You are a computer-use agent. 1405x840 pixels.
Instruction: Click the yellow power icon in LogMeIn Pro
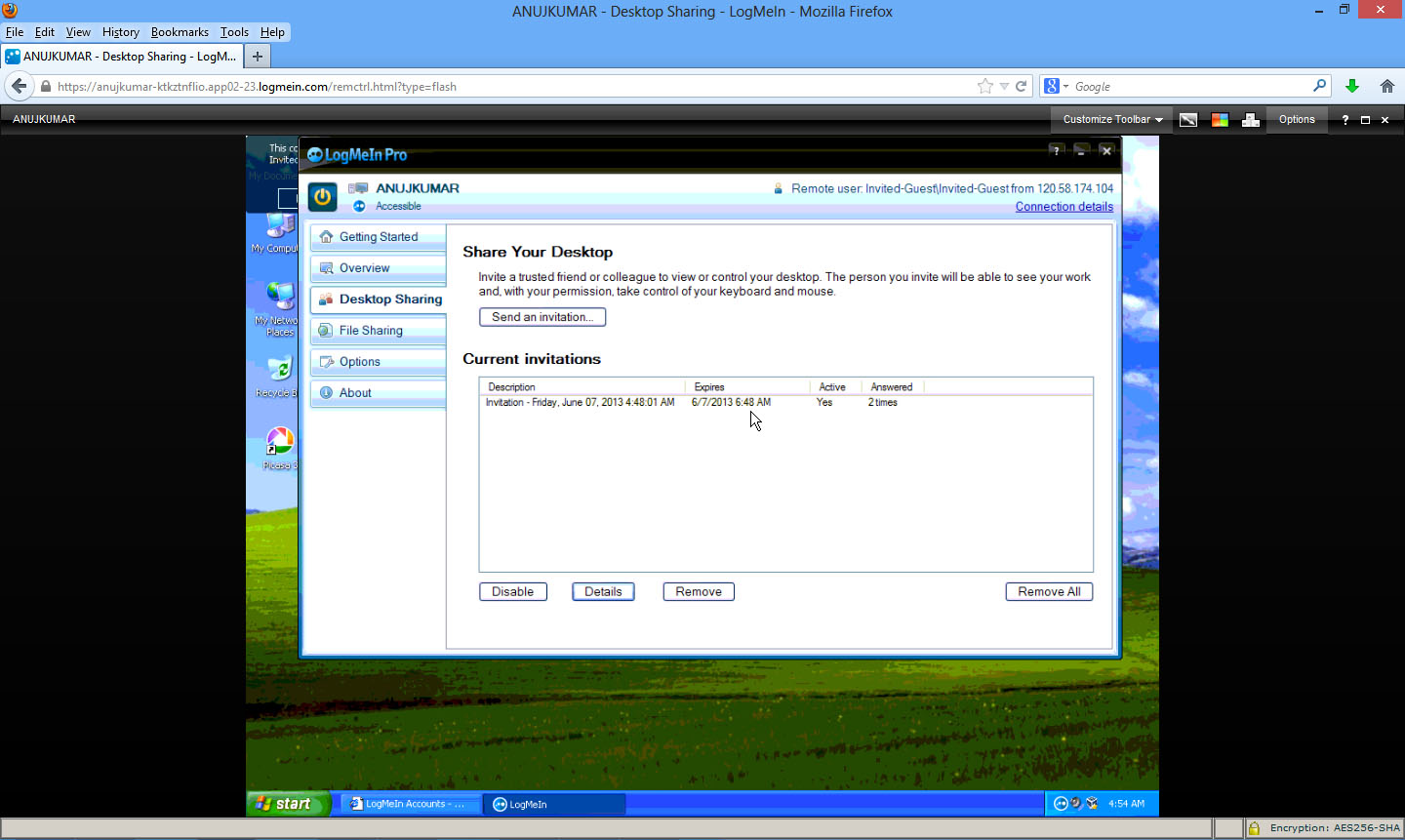(x=322, y=196)
